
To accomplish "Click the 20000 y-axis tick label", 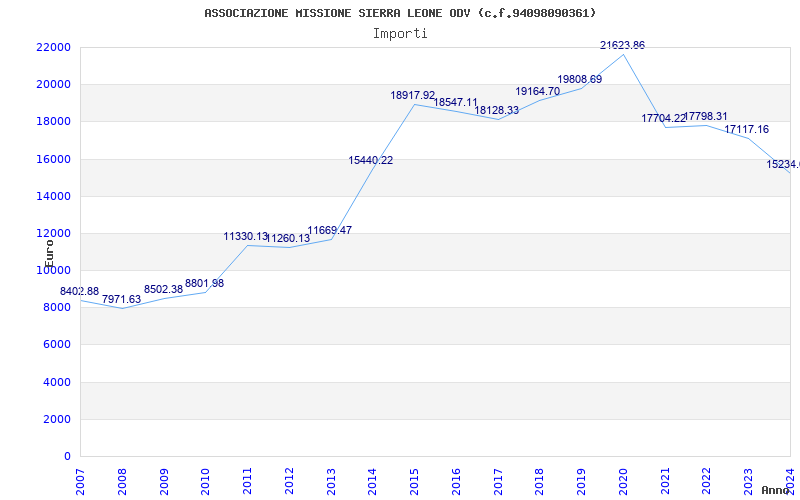I will tap(53, 84).
